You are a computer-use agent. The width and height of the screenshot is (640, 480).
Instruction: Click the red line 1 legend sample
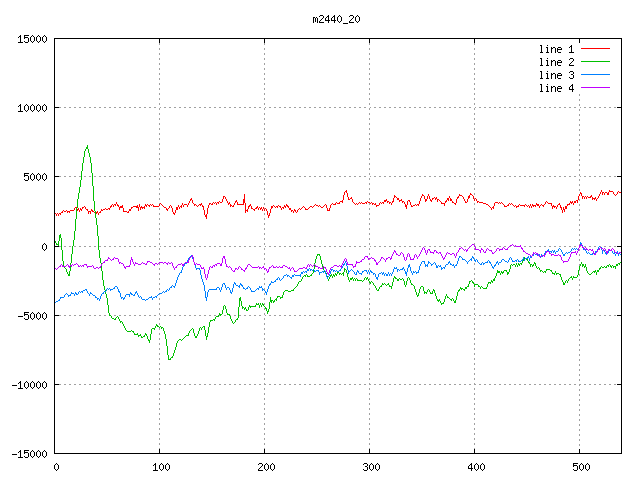[596, 49]
